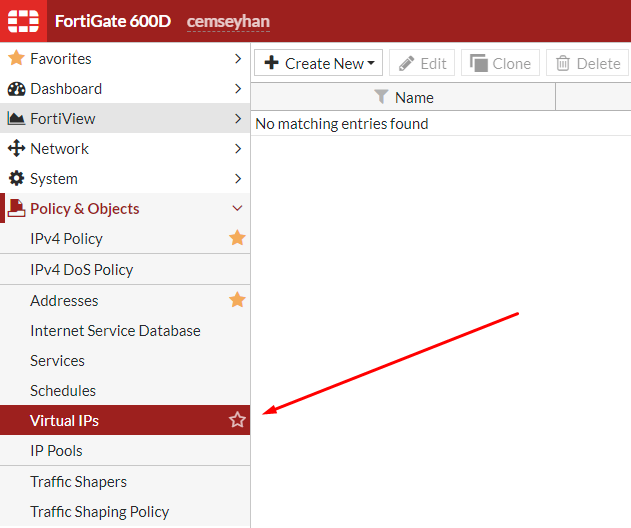Click the pencil icon on Edit
The height and width of the screenshot is (528, 631).
pyautogui.click(x=406, y=63)
